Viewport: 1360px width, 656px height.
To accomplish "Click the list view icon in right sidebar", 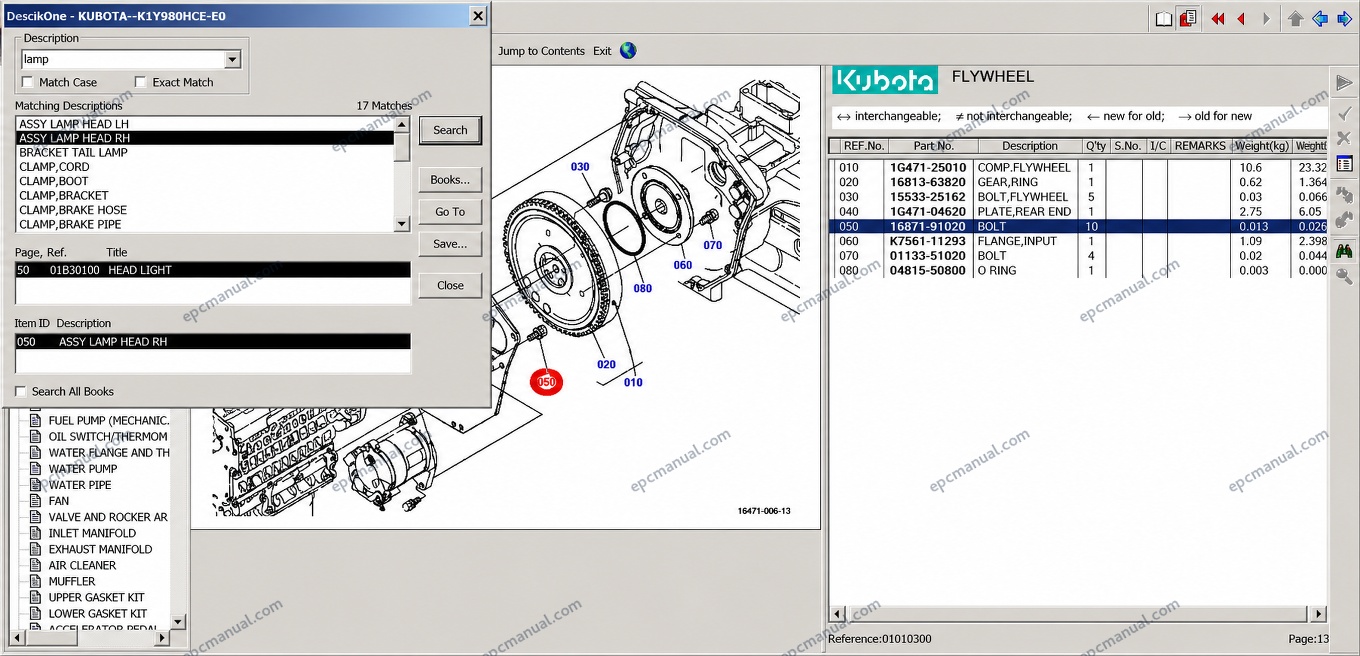I will (1344, 164).
